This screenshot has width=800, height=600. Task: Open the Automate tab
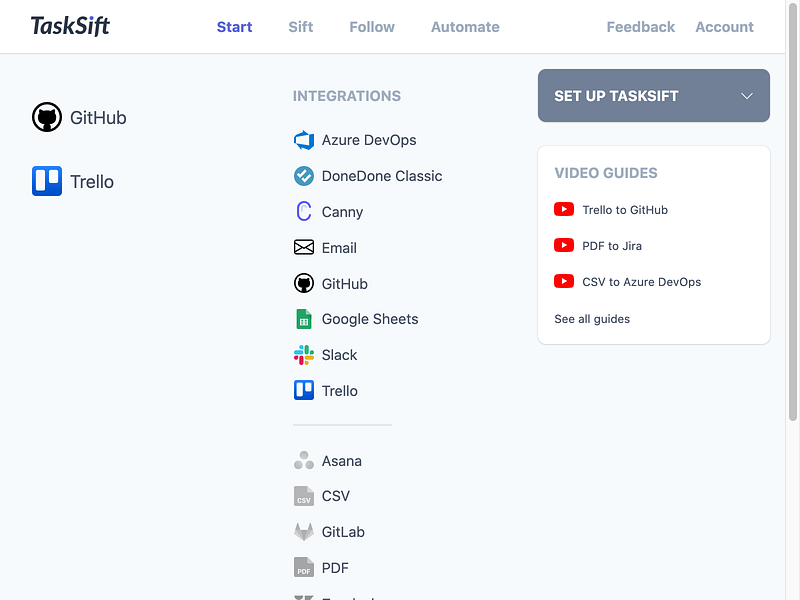coord(465,27)
